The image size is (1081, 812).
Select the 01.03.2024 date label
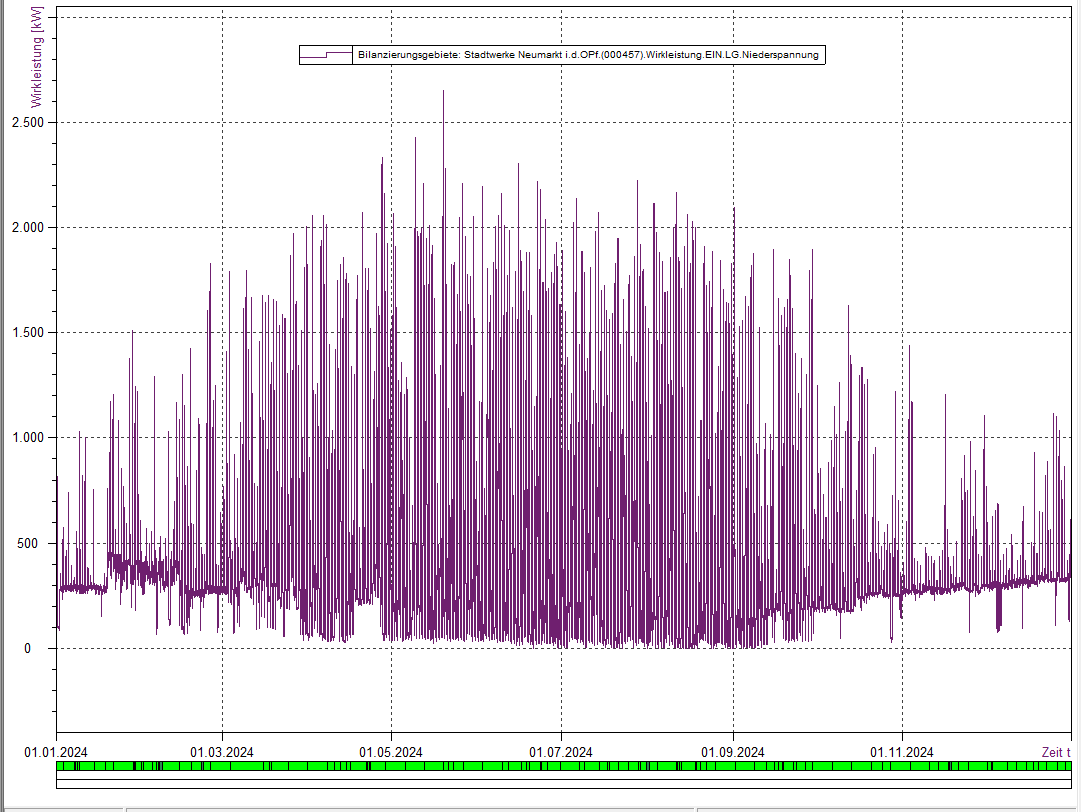[222, 752]
